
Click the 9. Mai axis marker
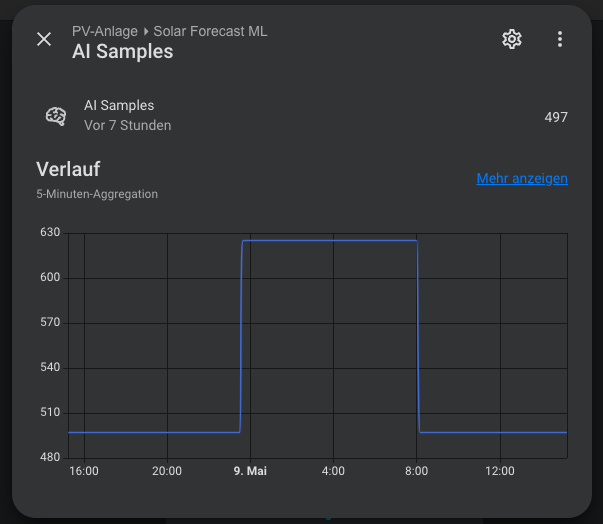(x=250, y=471)
